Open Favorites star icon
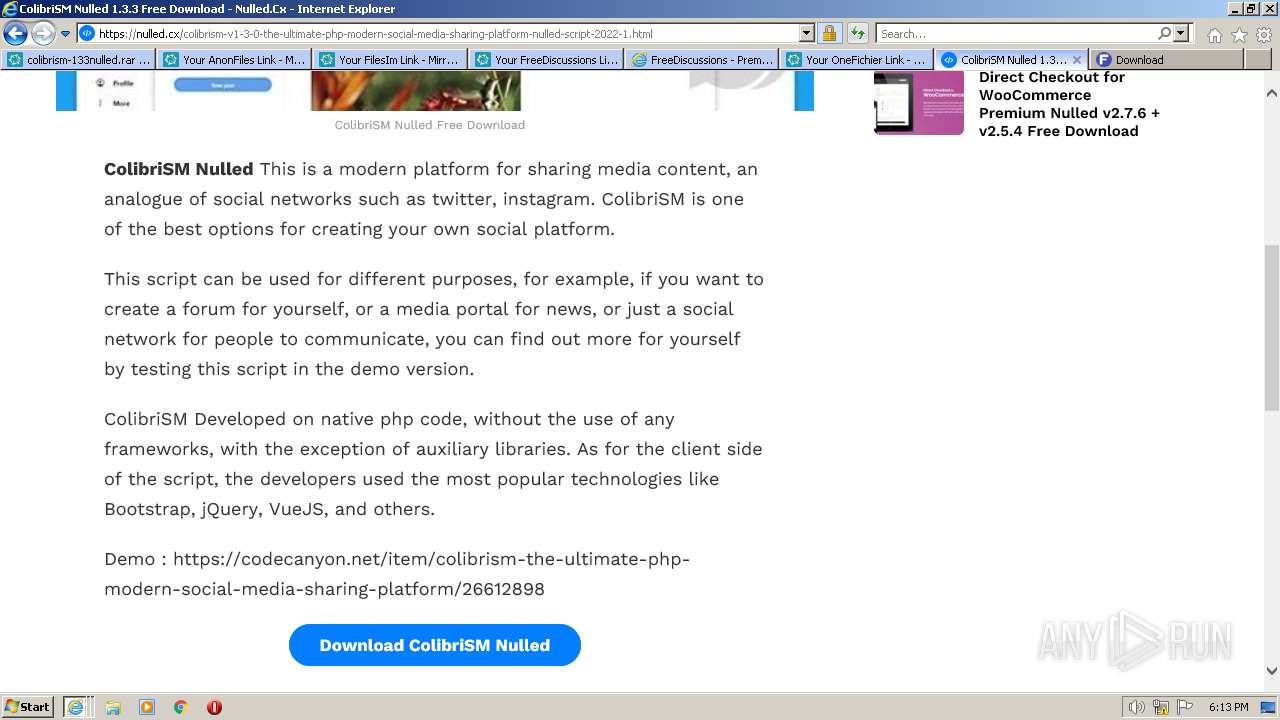1280x720 pixels. click(x=1239, y=34)
